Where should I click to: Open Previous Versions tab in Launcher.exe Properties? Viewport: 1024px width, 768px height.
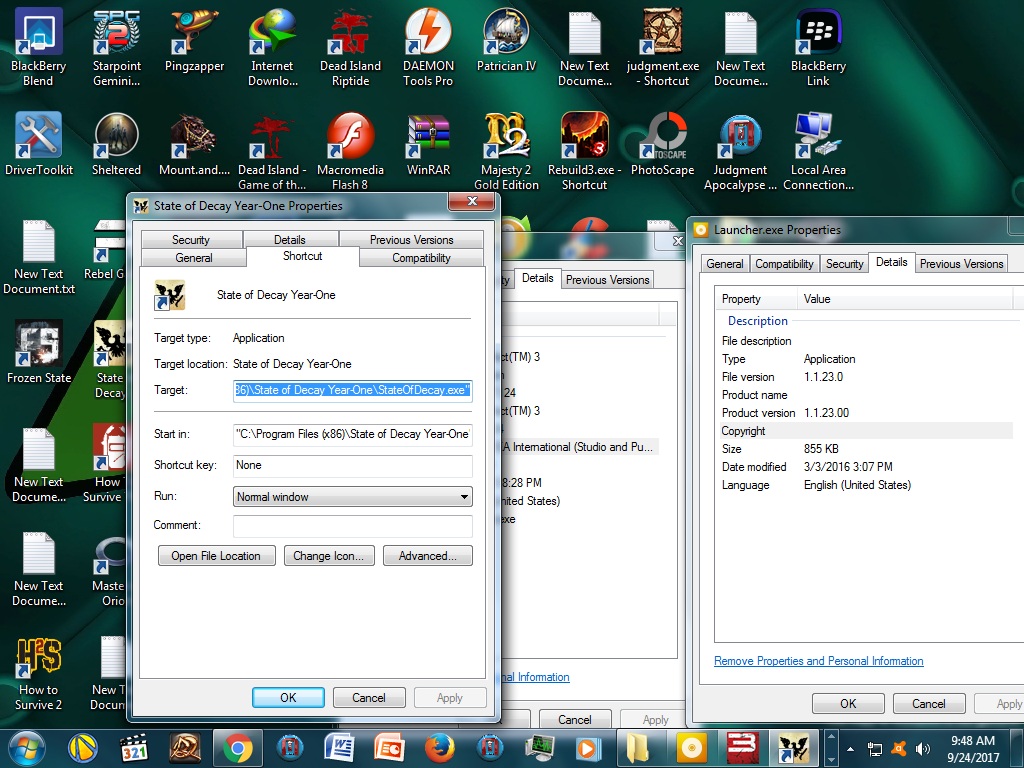pyautogui.click(x=961, y=264)
